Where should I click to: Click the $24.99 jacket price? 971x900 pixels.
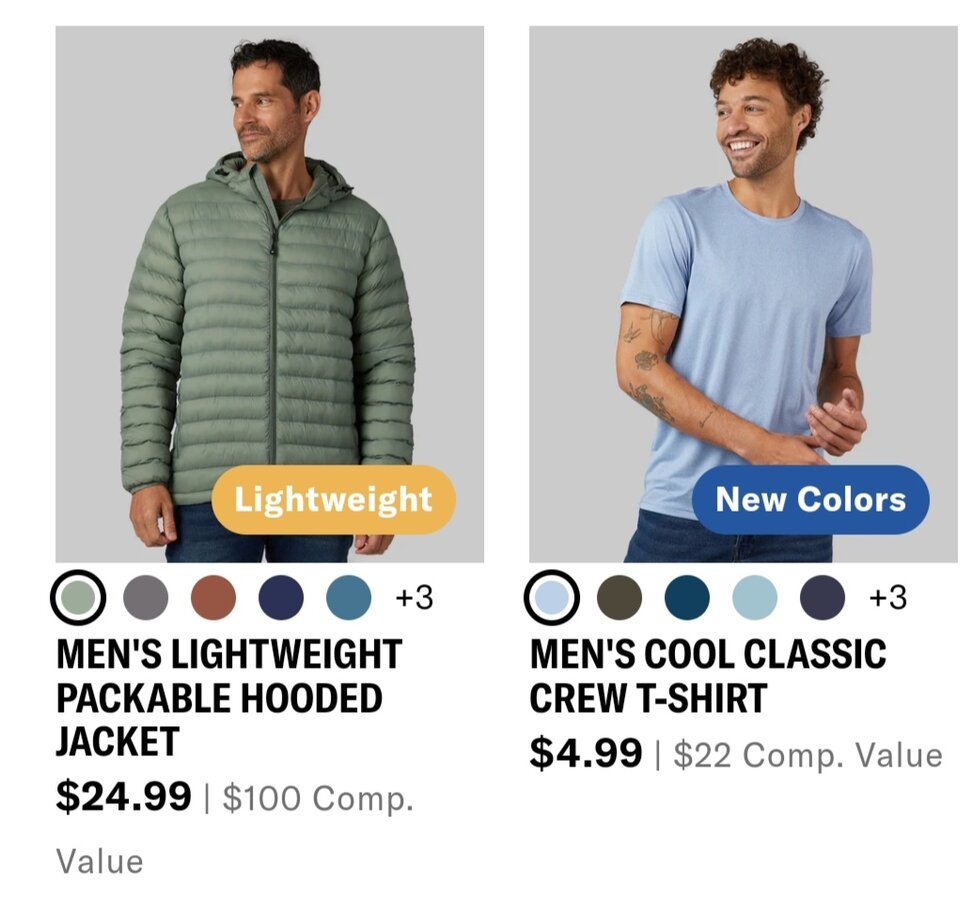coord(124,797)
